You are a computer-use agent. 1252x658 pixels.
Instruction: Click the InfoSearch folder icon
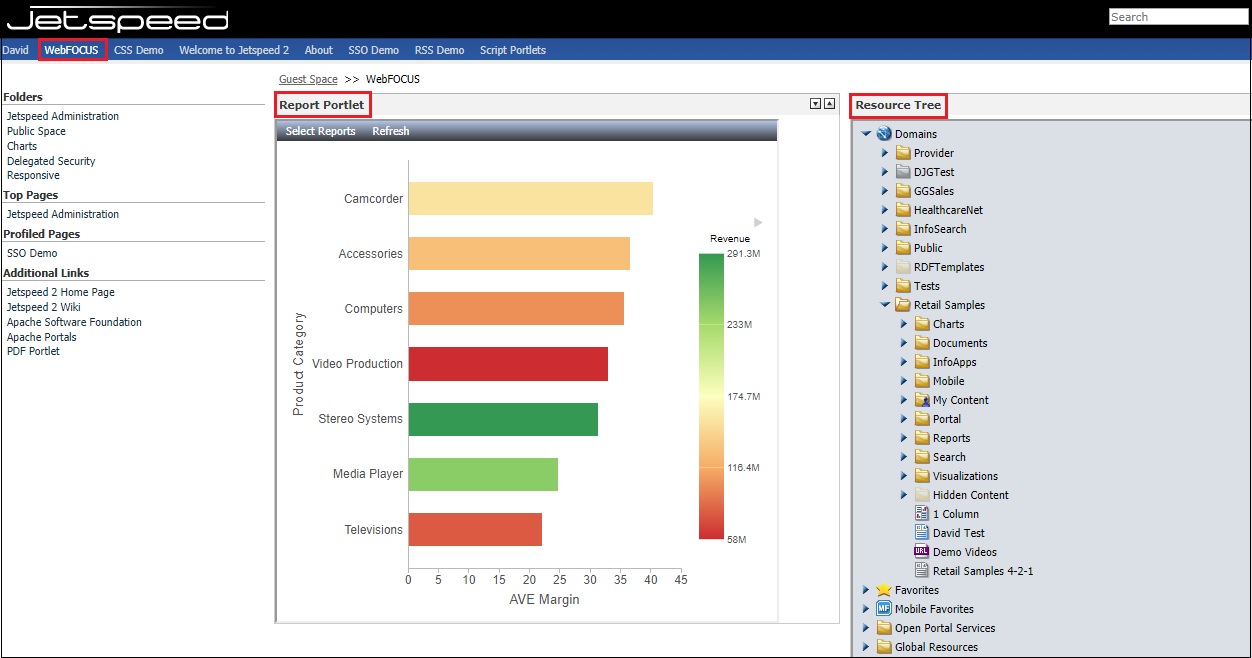(x=903, y=229)
